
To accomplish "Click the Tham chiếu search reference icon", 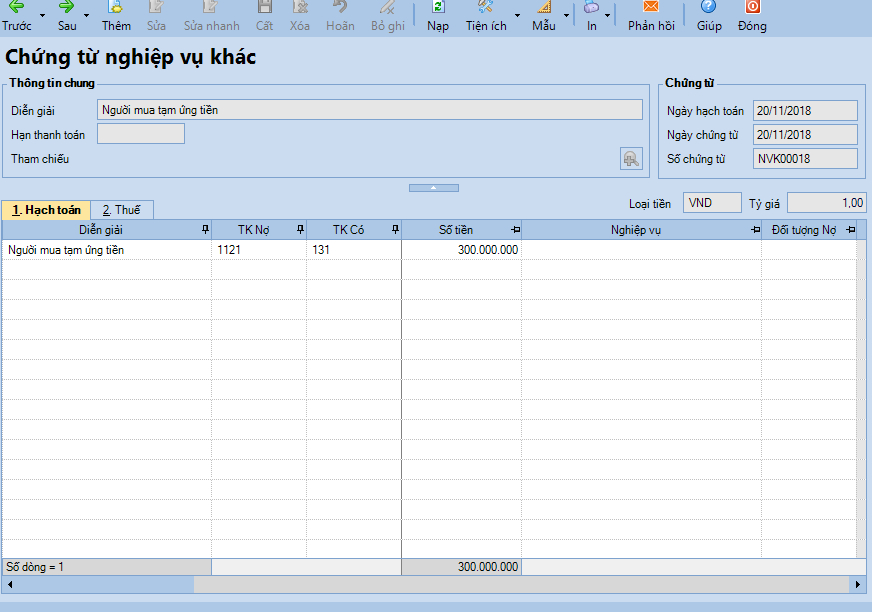I will coord(631,158).
